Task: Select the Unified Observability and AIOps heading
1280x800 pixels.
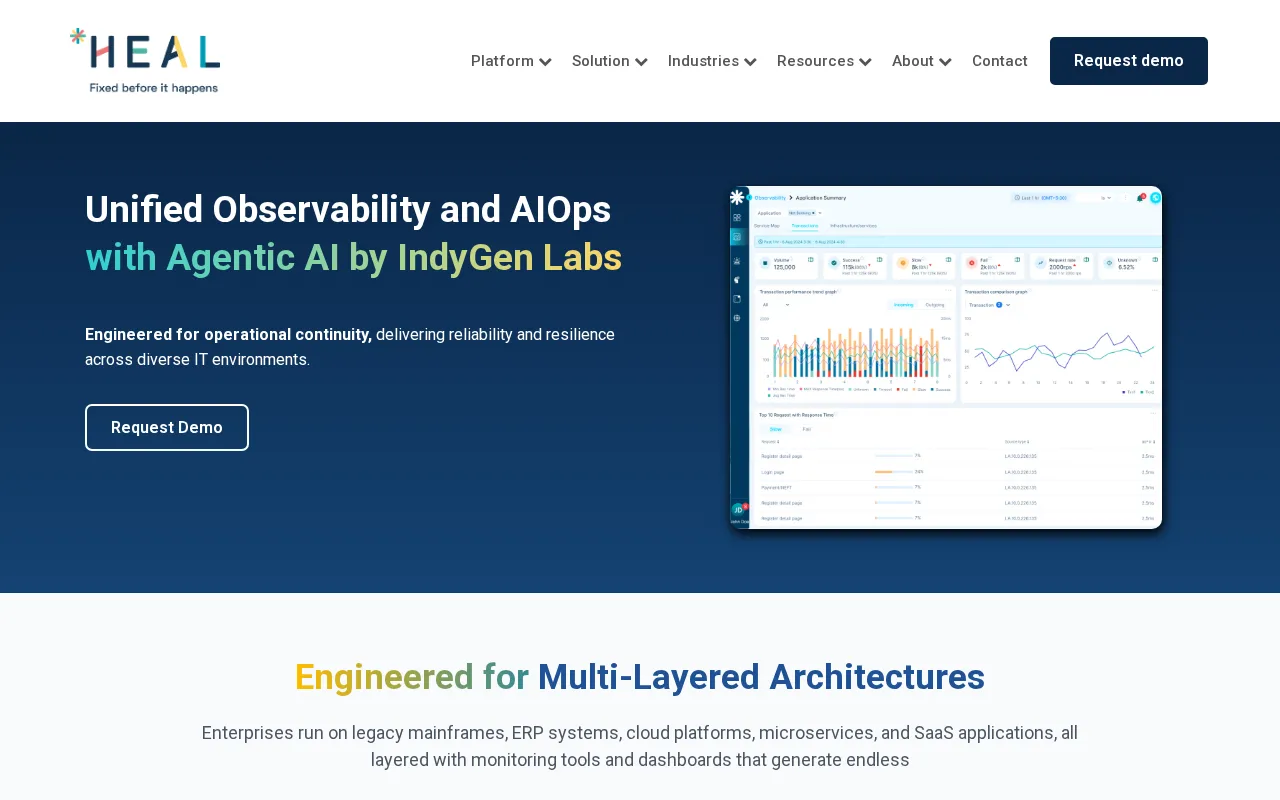Action: [348, 210]
